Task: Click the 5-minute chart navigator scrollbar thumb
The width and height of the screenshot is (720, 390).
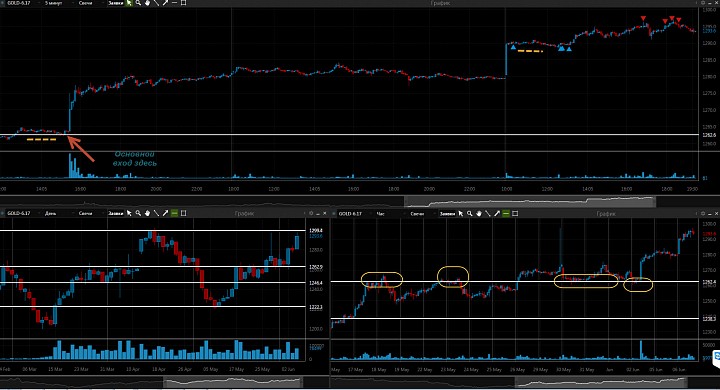Action: [530, 201]
